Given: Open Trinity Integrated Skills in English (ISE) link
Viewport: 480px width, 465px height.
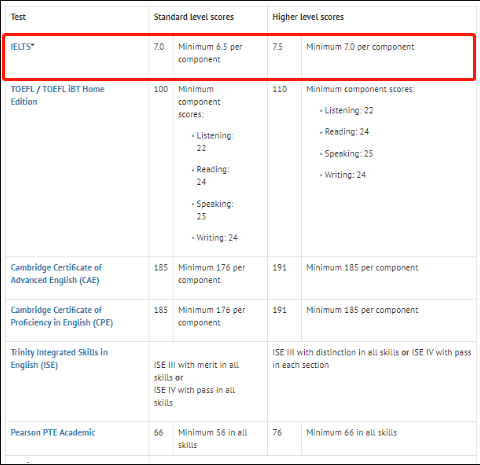Looking at the screenshot, I should click(59, 358).
